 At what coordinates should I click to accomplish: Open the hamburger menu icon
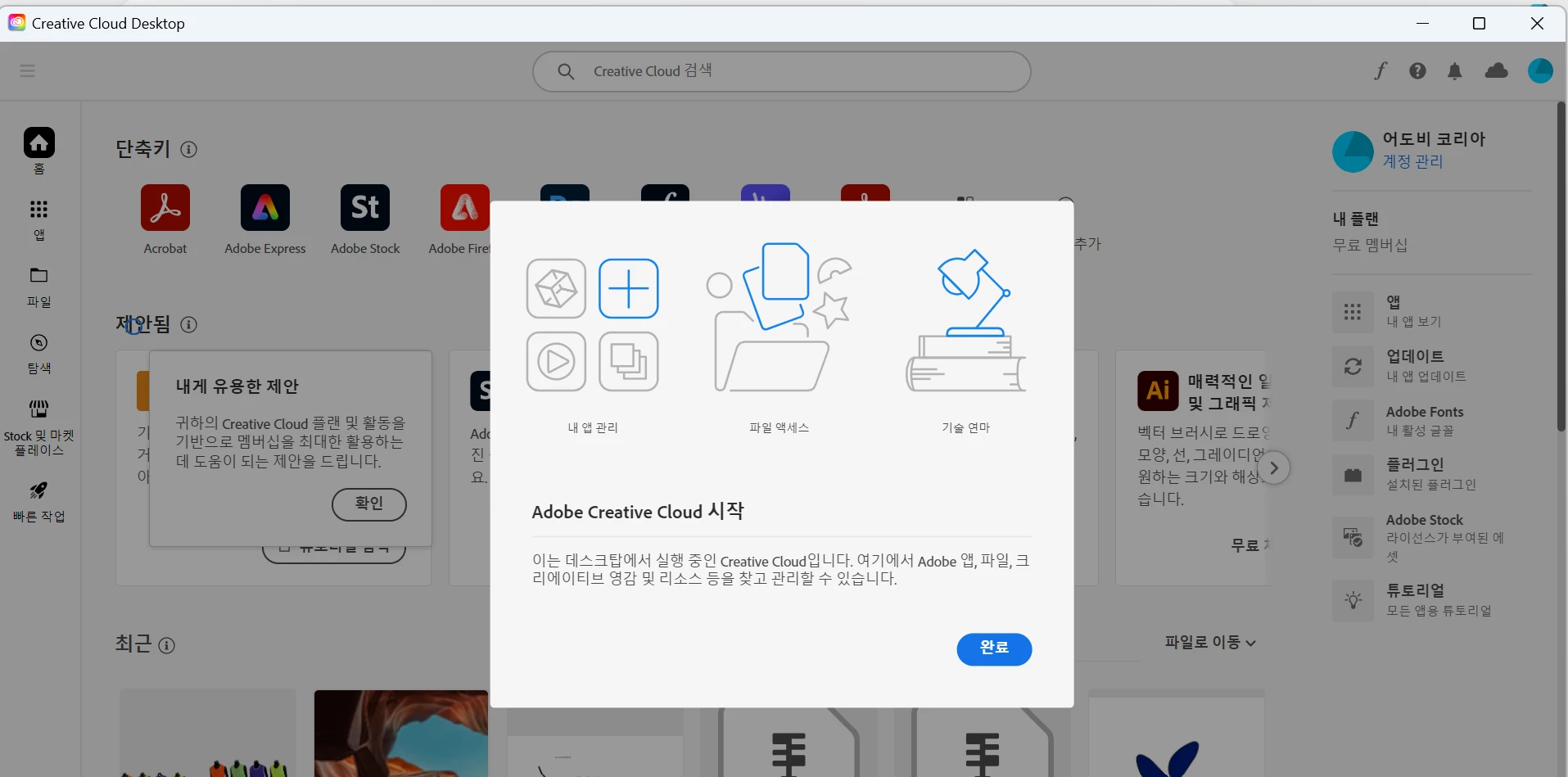(x=28, y=70)
